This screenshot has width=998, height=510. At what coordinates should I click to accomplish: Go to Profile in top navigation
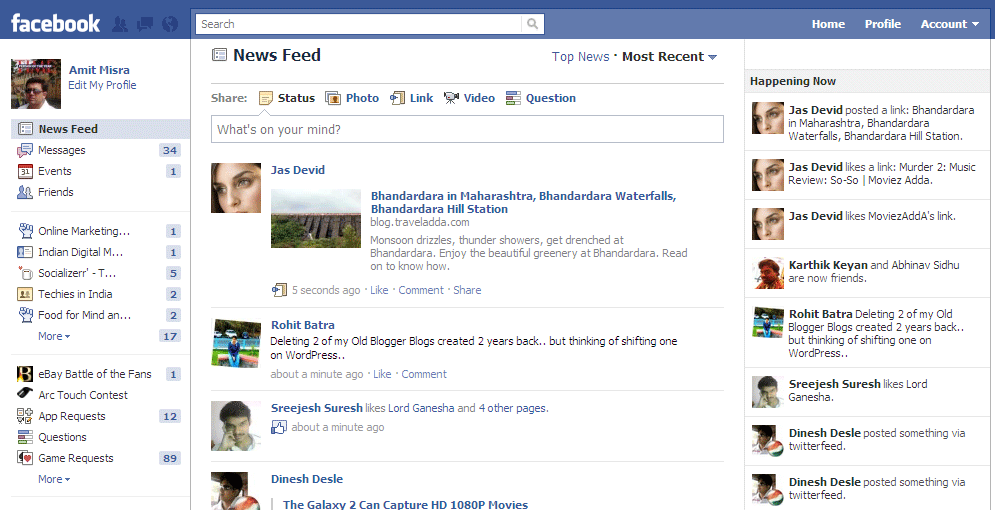[x=882, y=24]
